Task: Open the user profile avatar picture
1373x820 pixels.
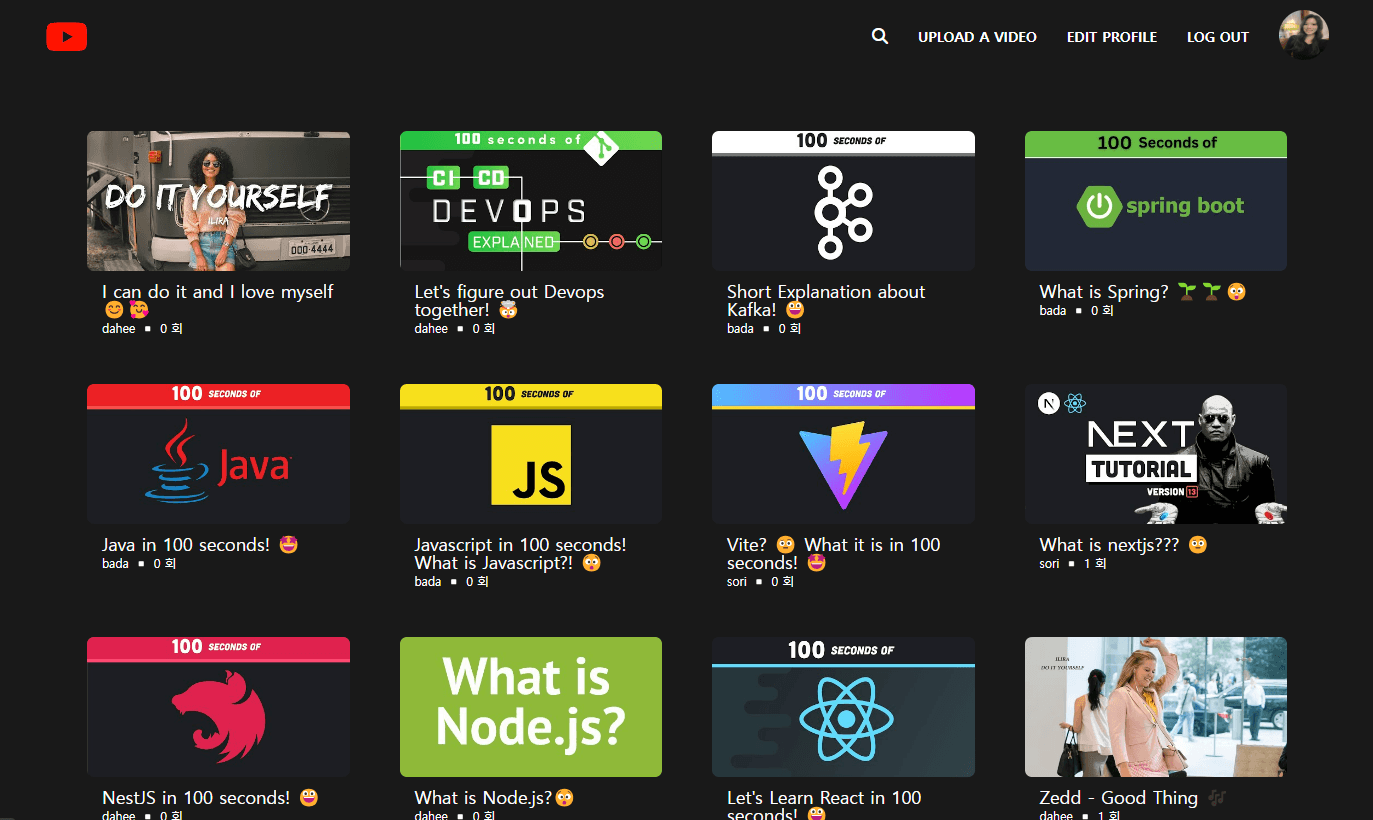Action: pos(1303,35)
